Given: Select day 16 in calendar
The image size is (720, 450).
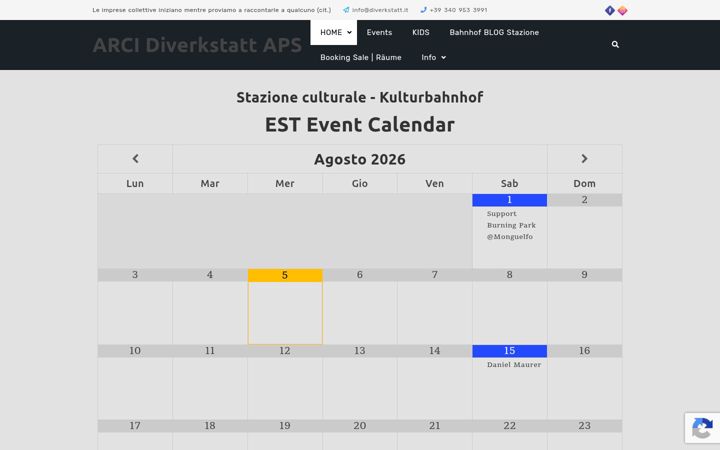Looking at the screenshot, I should (x=584, y=351).
